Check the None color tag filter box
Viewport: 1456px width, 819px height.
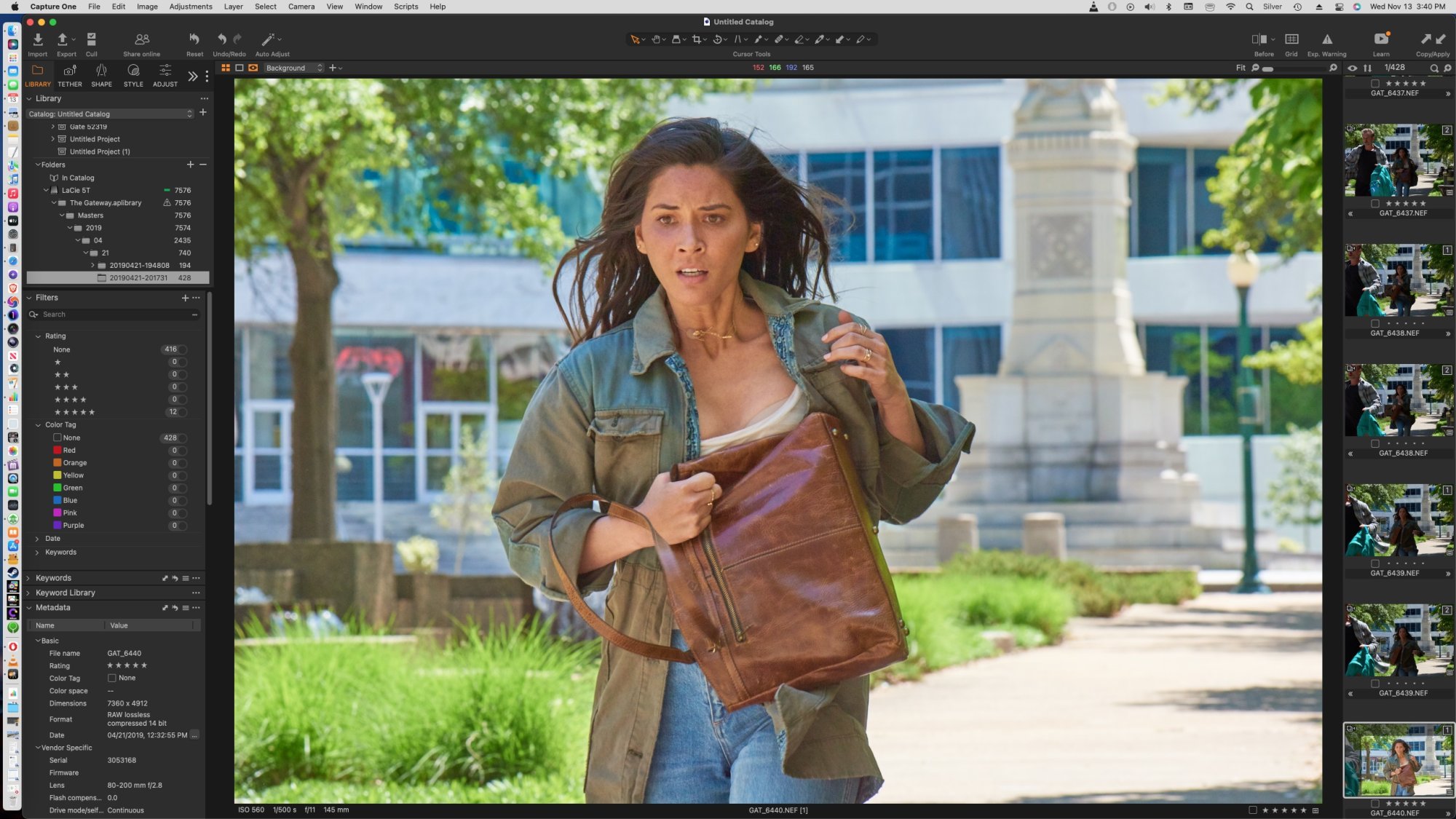tap(57, 438)
